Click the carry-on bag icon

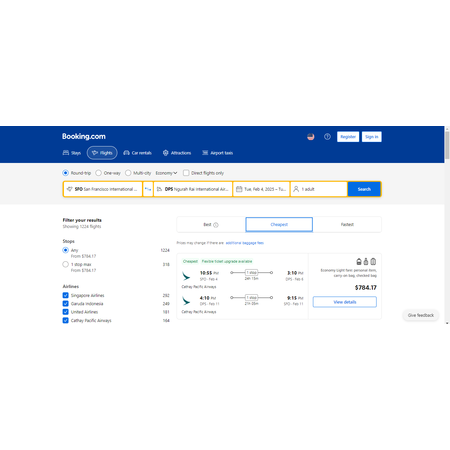click(366, 262)
